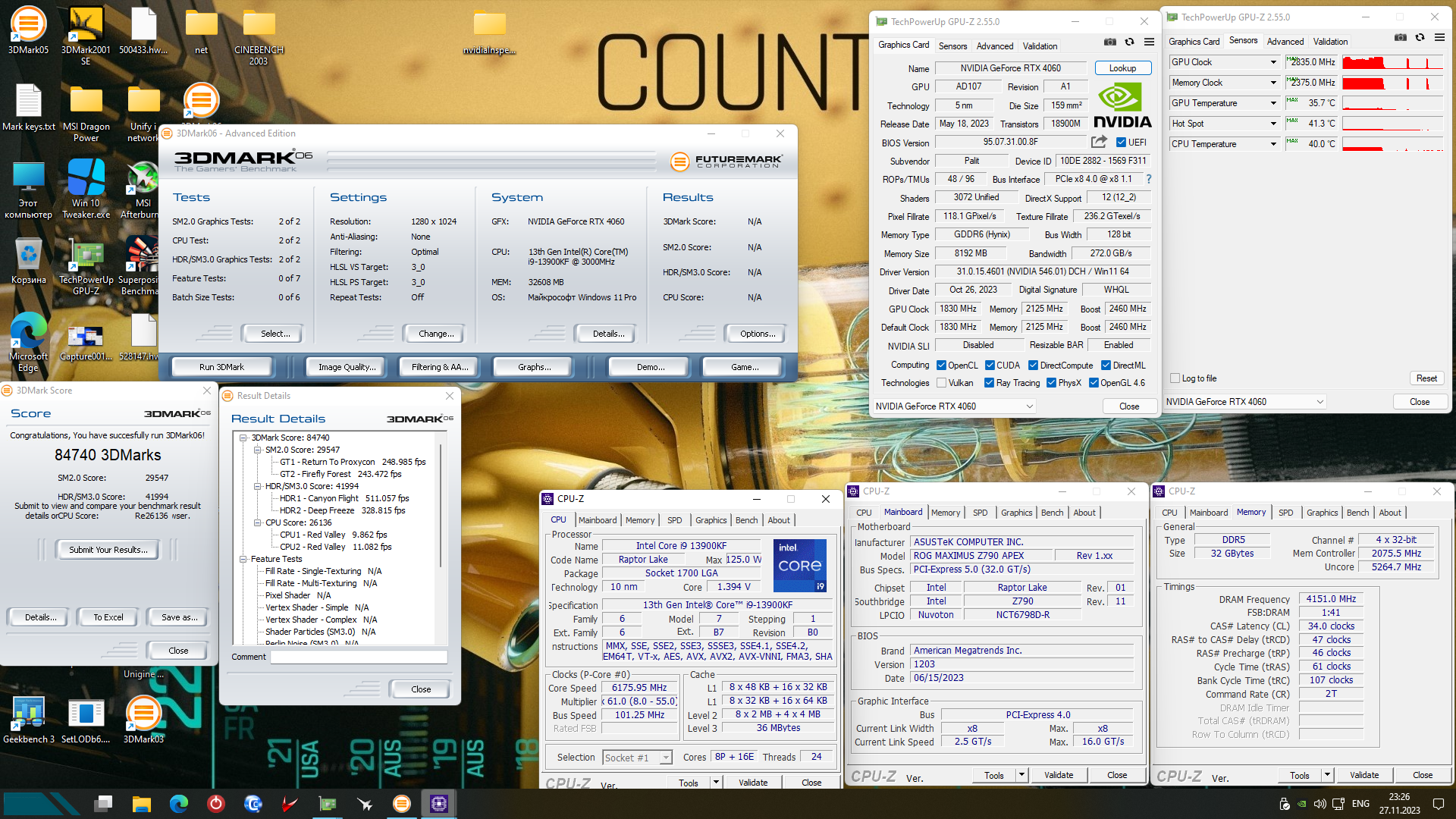Toggle Ray Tracing checkbox in GPU-Z
Viewport: 1456px width, 819px height.
pos(989,383)
